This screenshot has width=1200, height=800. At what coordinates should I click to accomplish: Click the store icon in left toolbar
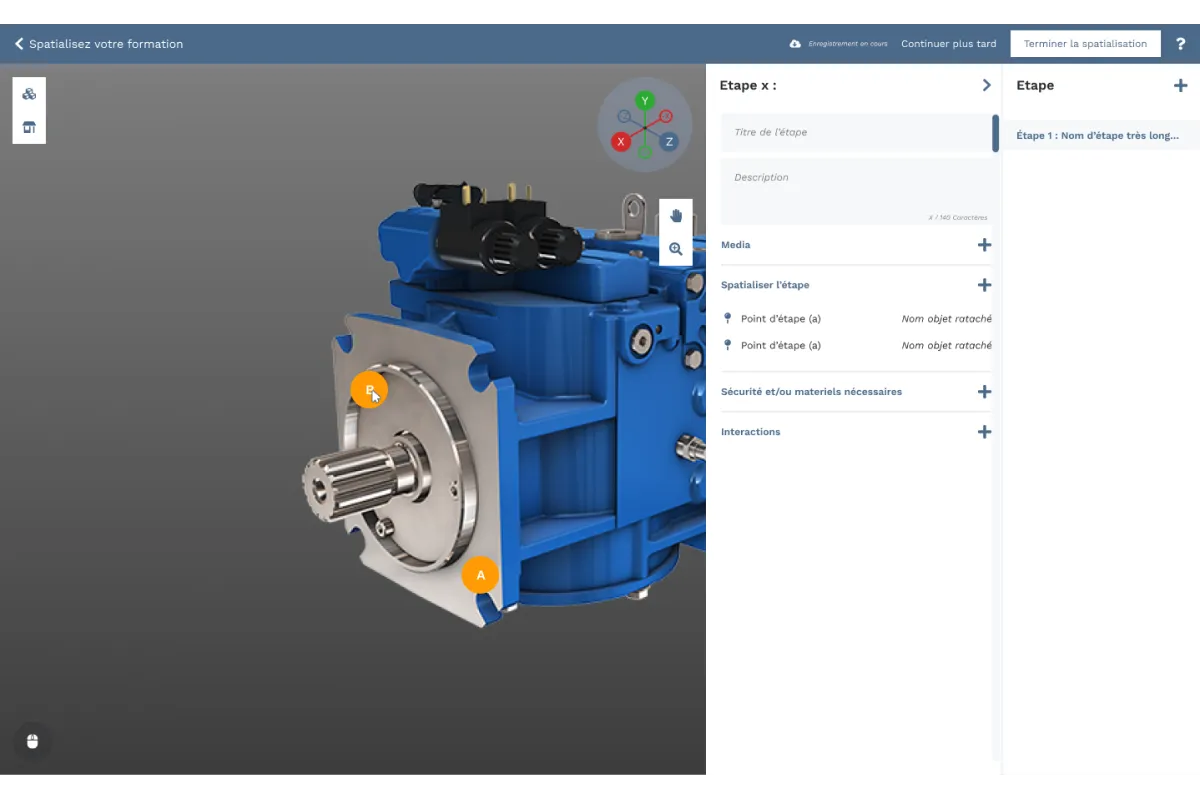(x=29, y=127)
